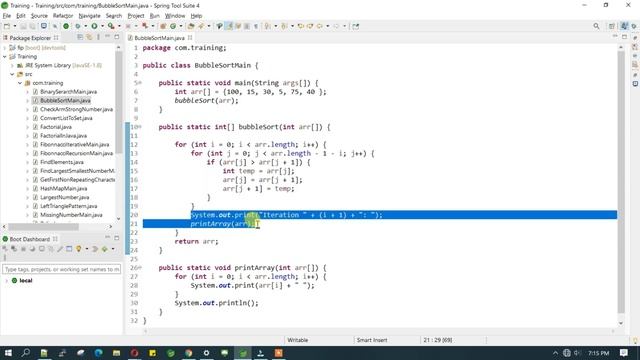
Task: Open the Window menu
Action: point(175,16)
